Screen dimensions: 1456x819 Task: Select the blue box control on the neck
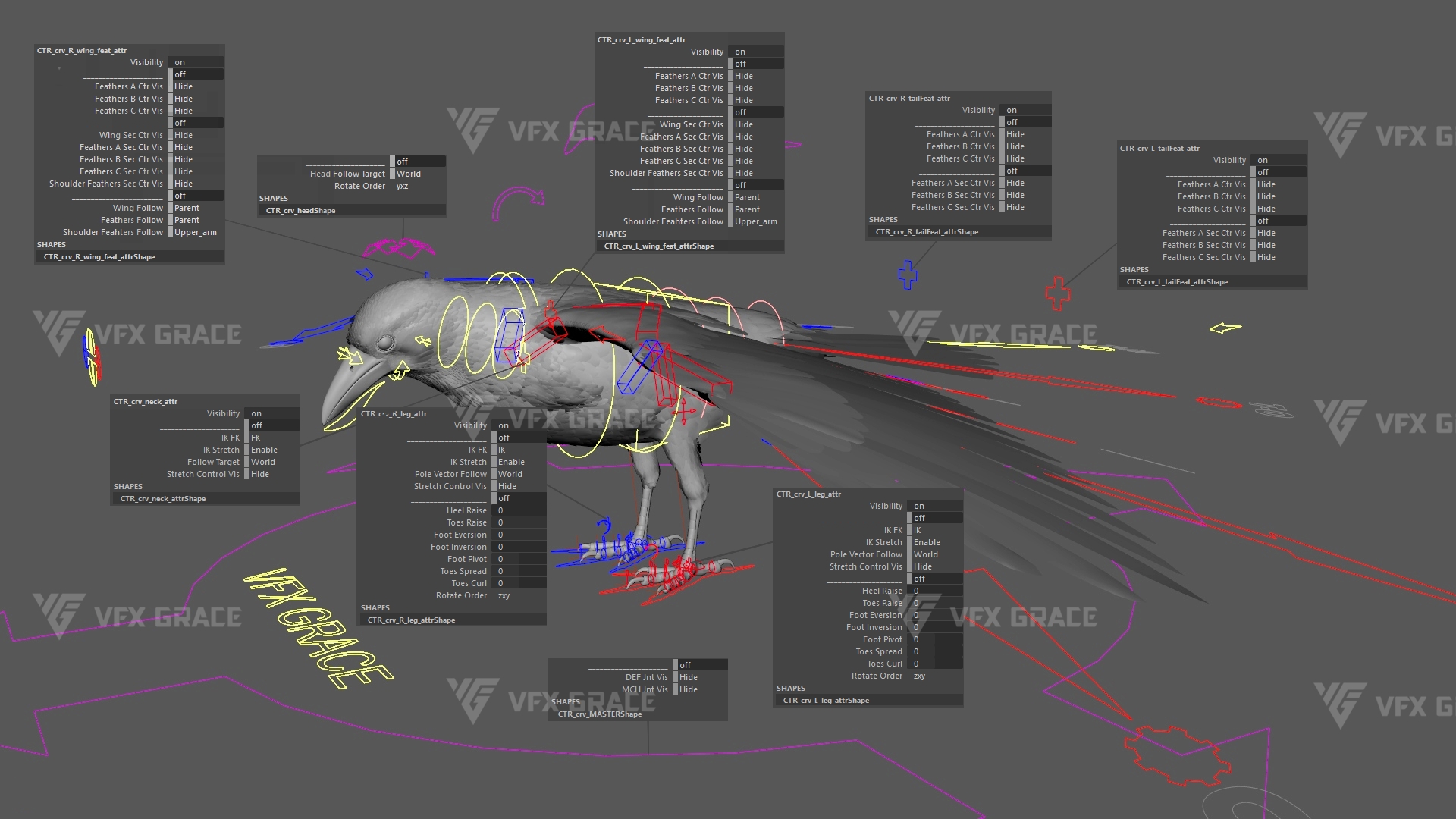[510, 336]
